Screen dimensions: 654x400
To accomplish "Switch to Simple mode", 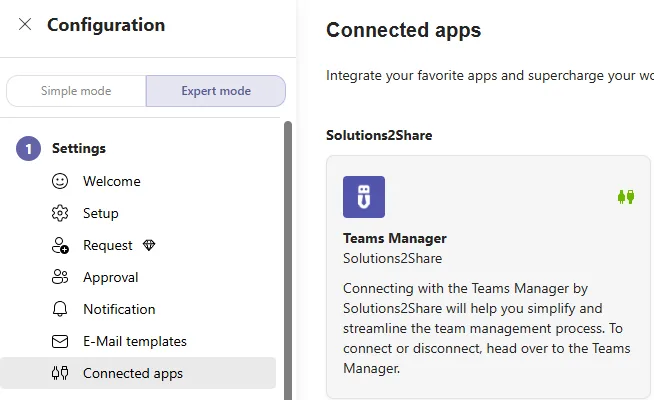I will [x=76, y=91].
